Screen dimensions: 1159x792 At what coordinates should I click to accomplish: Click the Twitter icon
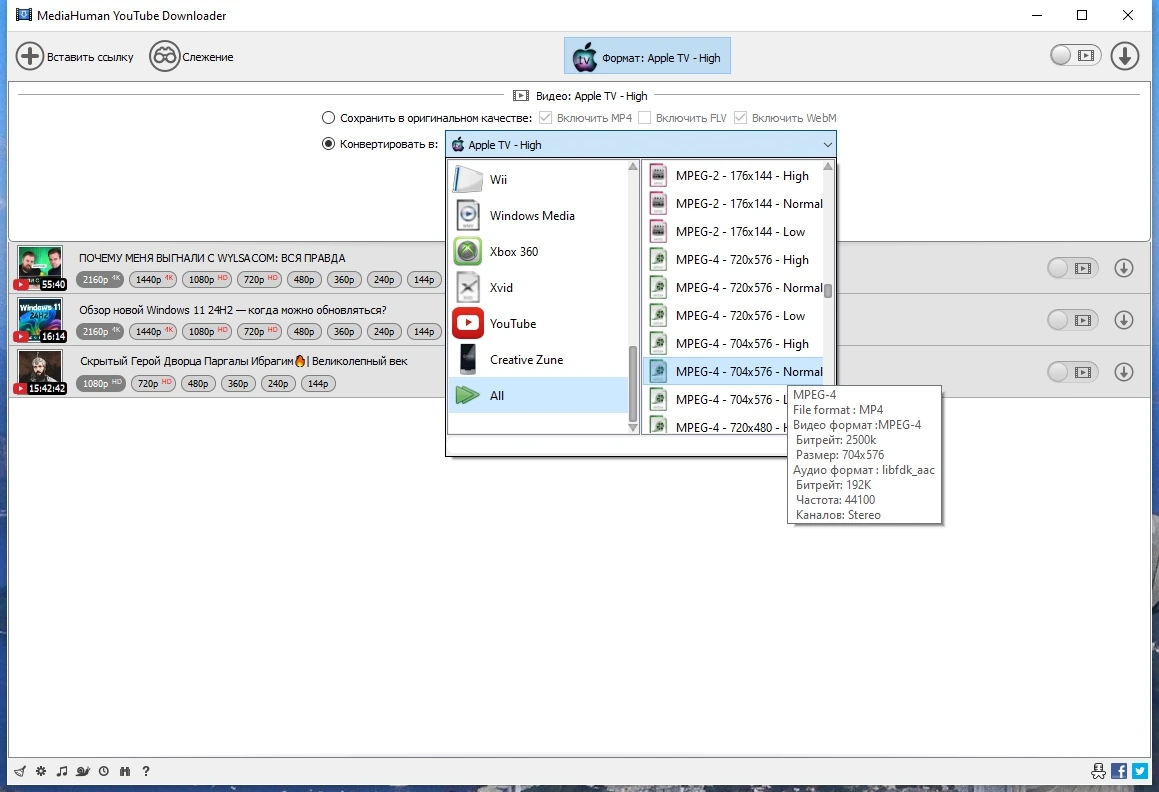tap(1139, 771)
